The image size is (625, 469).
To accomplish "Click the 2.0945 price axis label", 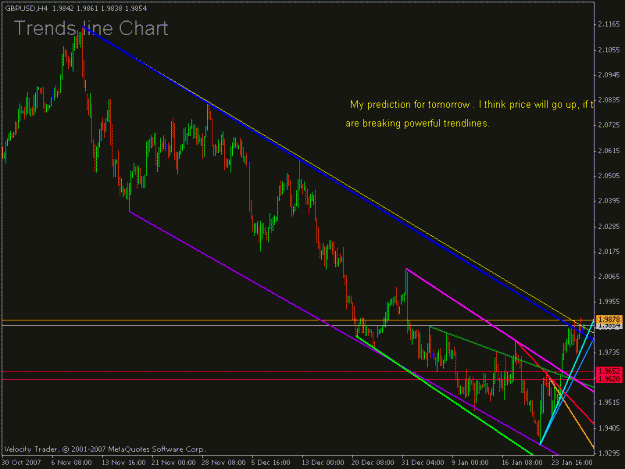I will tap(609, 75).
